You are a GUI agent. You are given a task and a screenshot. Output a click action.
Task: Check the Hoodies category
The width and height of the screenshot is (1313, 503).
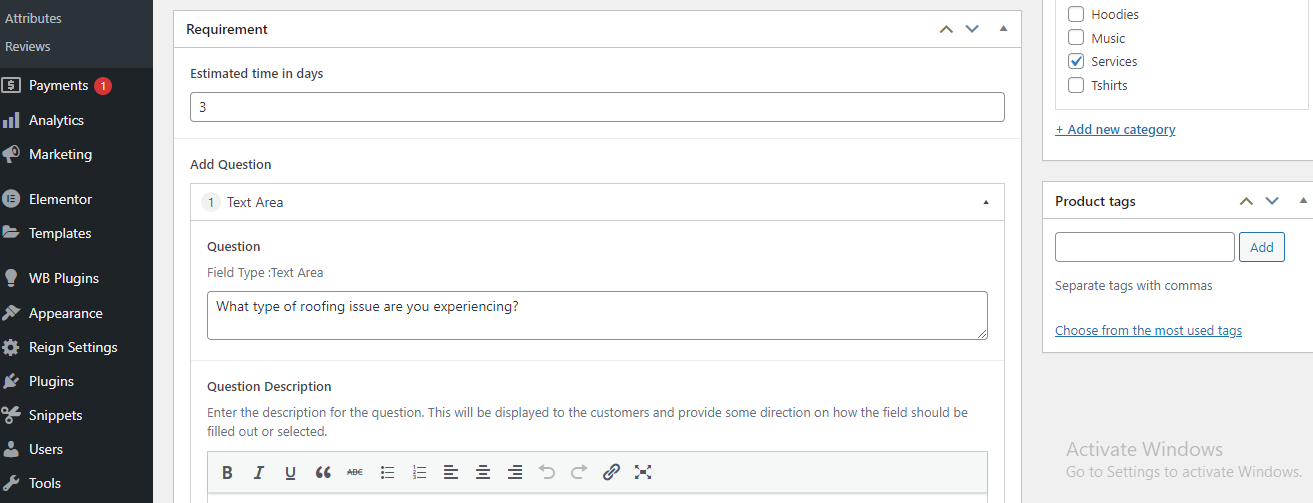pos(1076,14)
